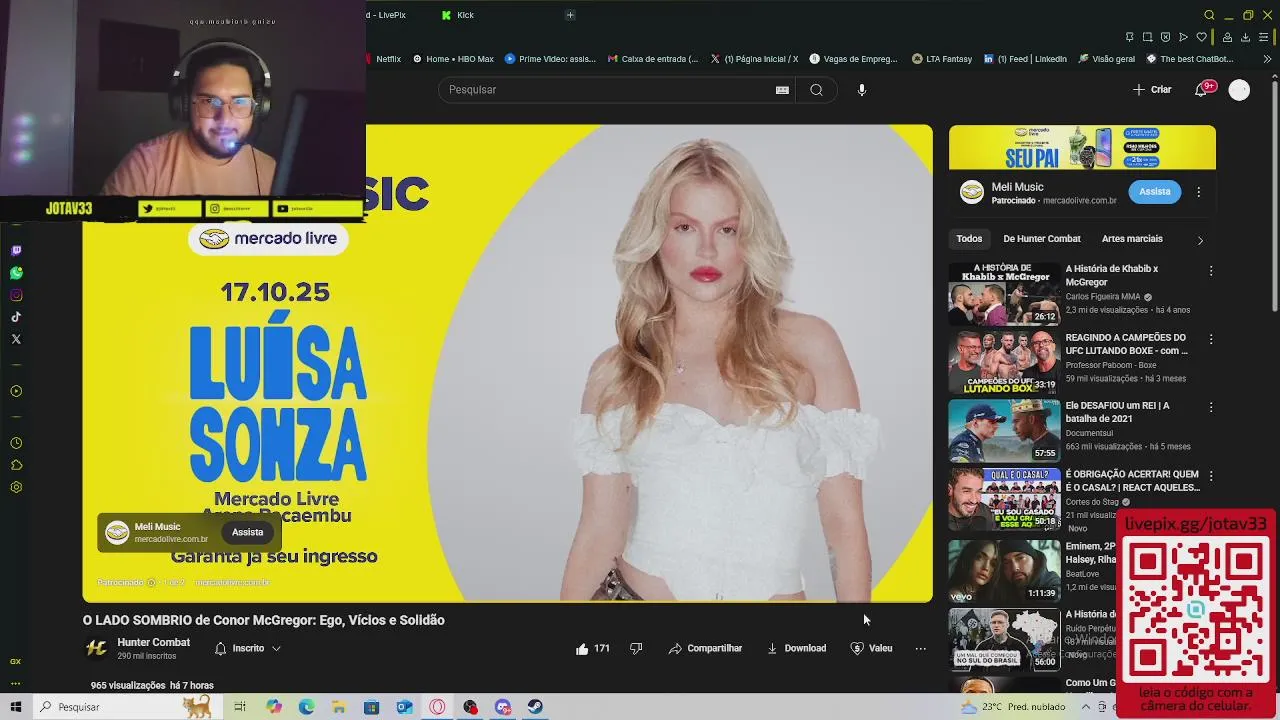This screenshot has height=720, width=1280.
Task: Open Opera easy setup sliders icon
Action: coord(1264,37)
